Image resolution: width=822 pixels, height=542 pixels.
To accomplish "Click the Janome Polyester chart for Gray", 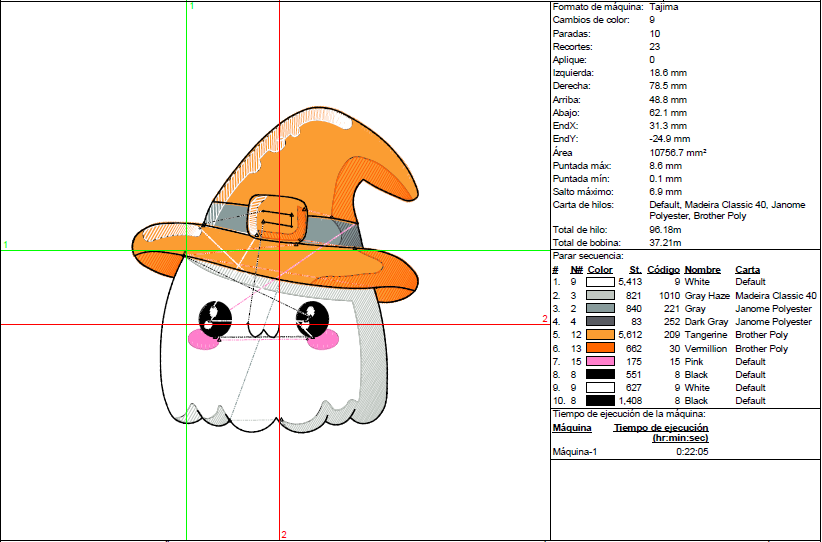I will pyautogui.click(x=773, y=309).
